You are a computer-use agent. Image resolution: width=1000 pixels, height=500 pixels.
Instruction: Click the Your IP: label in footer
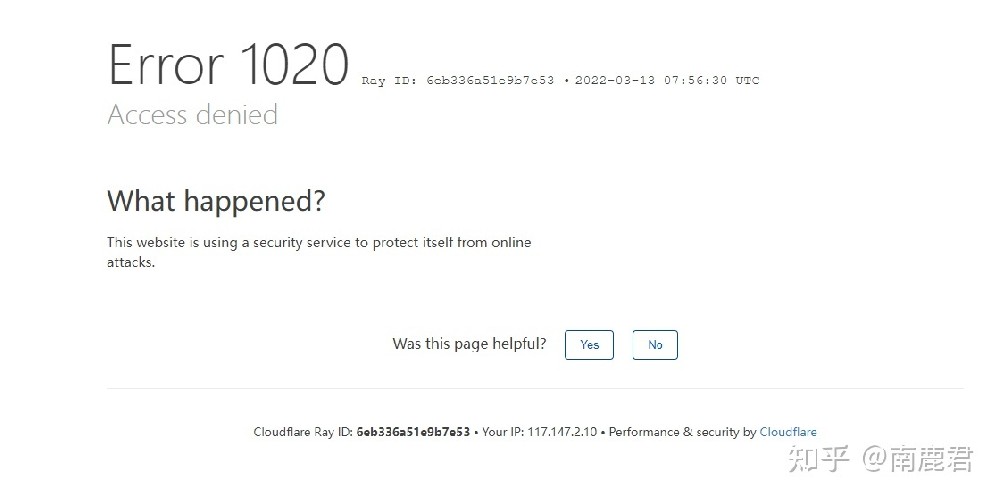tap(503, 432)
